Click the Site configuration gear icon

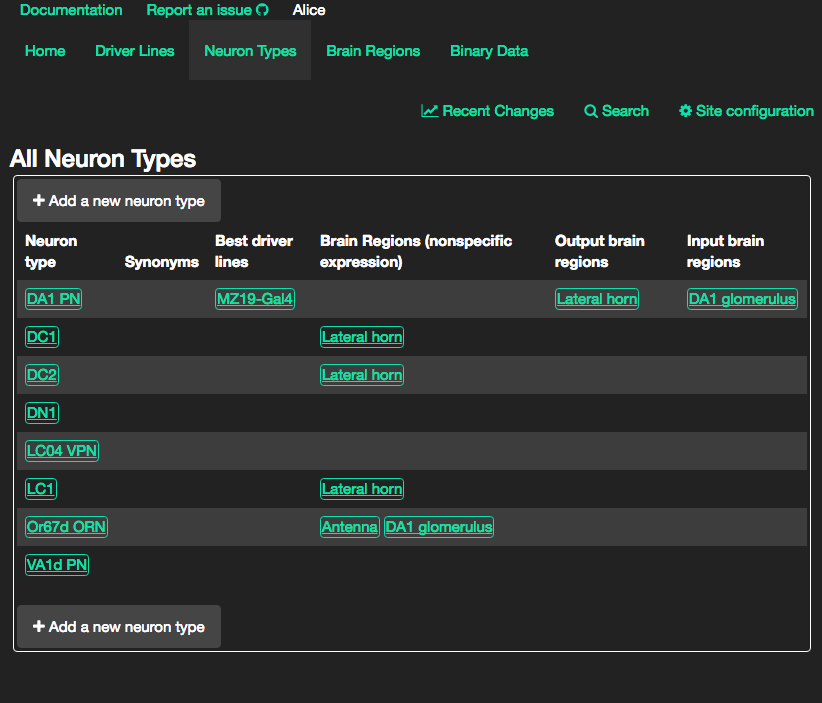tap(685, 111)
